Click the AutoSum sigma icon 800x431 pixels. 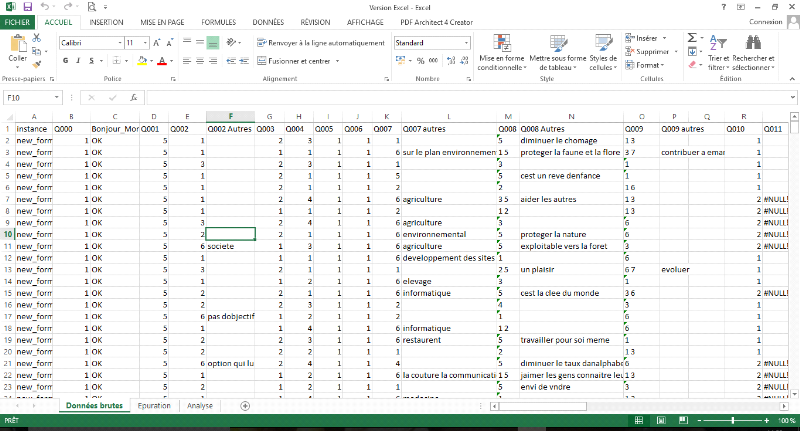(693, 37)
